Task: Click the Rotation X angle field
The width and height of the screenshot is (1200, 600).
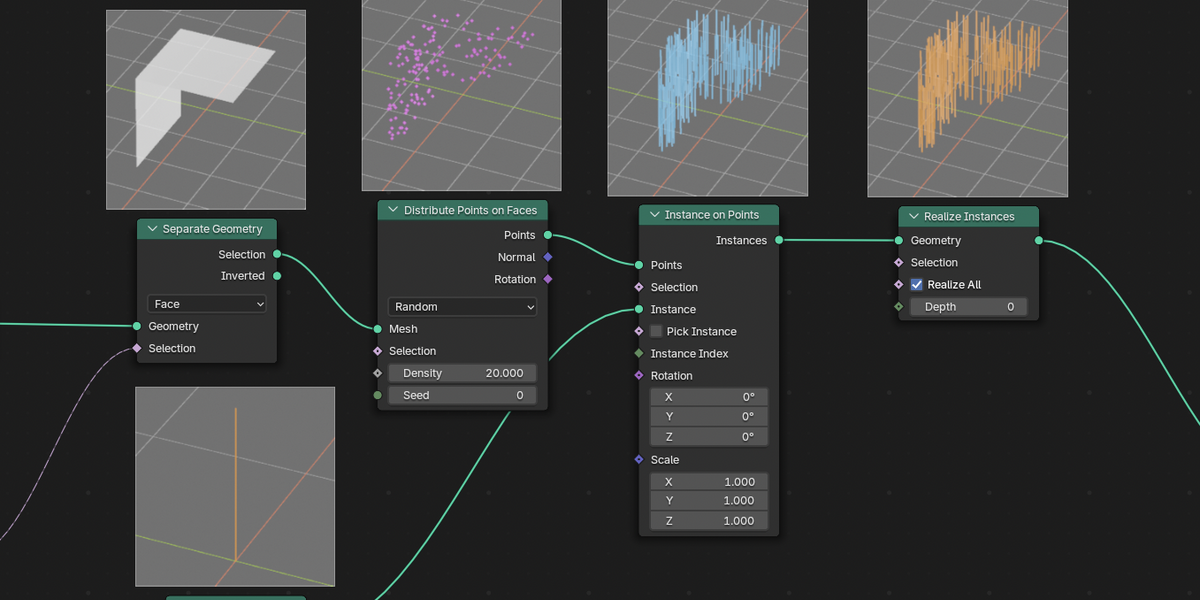Action: pos(709,397)
